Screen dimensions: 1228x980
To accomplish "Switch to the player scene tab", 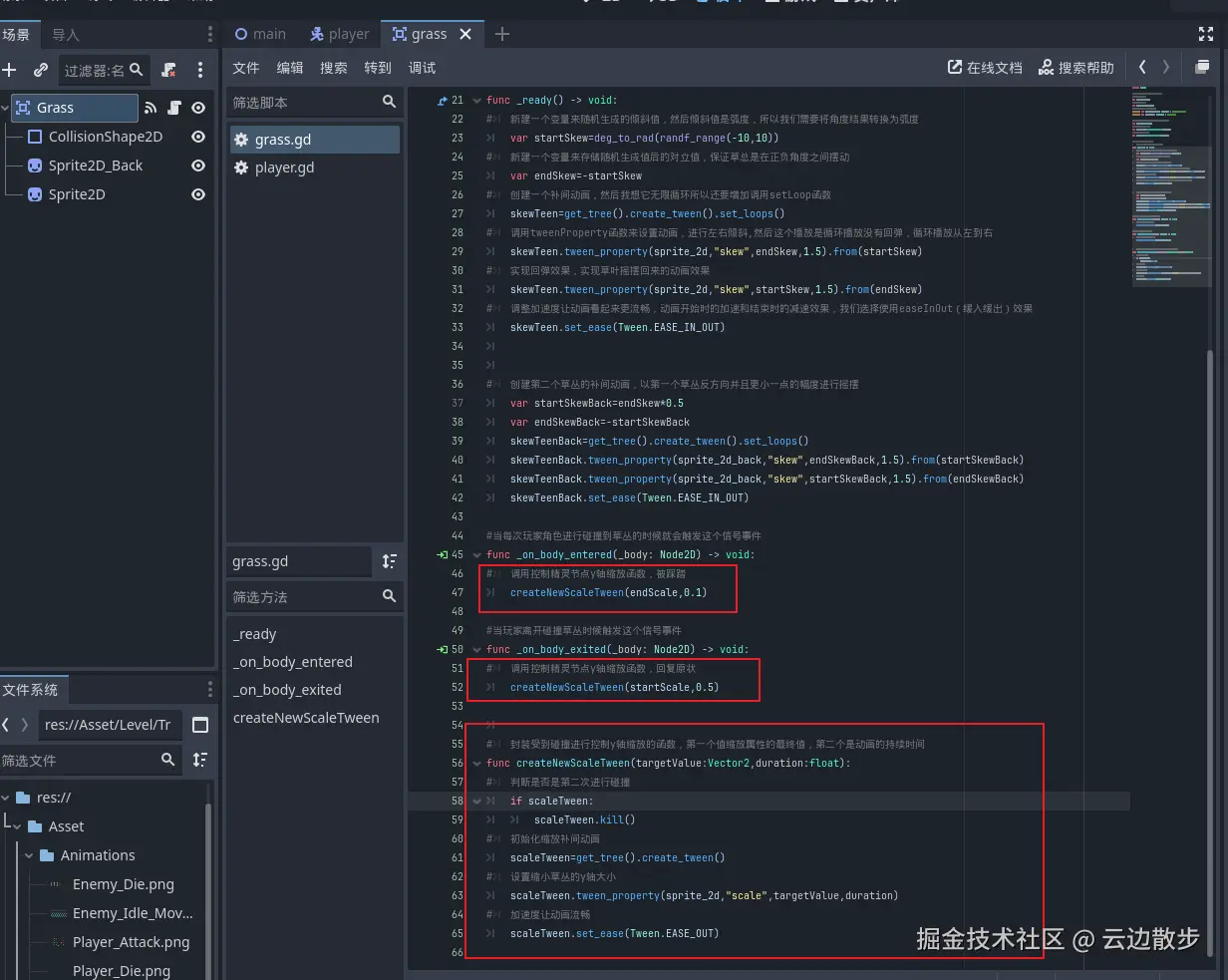I will point(339,34).
